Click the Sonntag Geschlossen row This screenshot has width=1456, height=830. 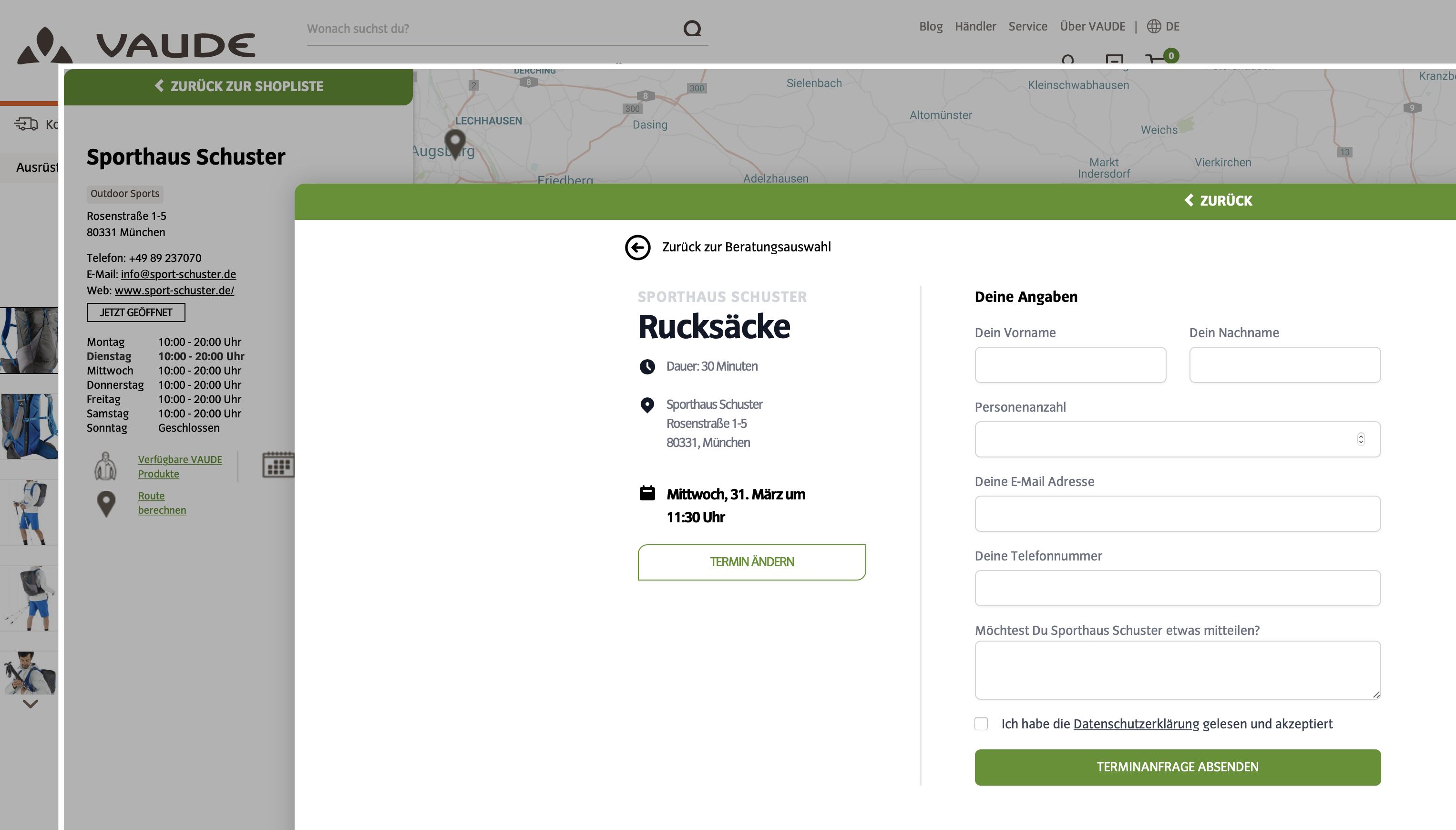pyautogui.click(x=153, y=427)
